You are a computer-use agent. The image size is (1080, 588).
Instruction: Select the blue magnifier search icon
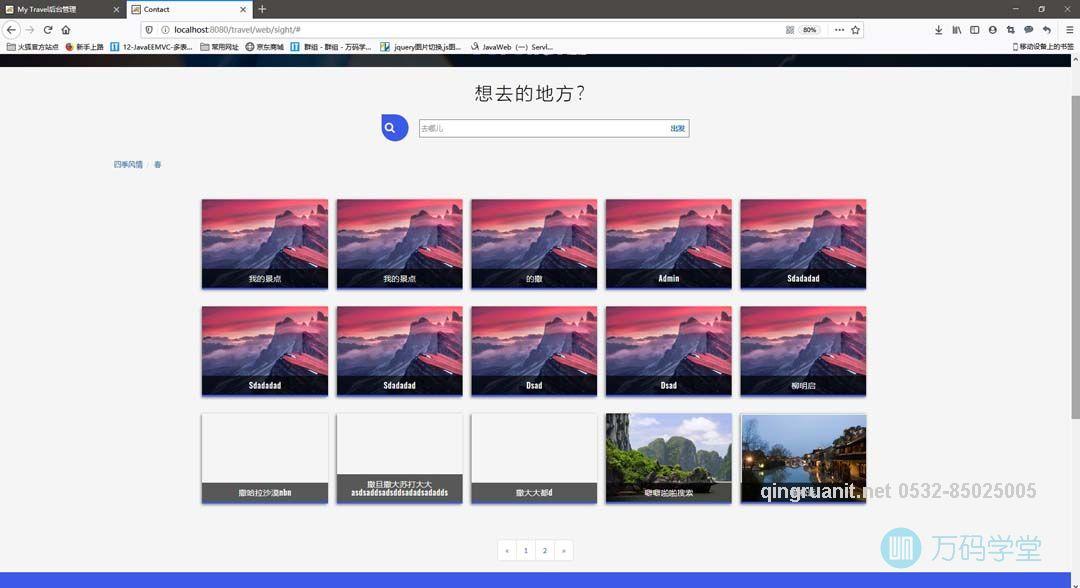(390, 127)
